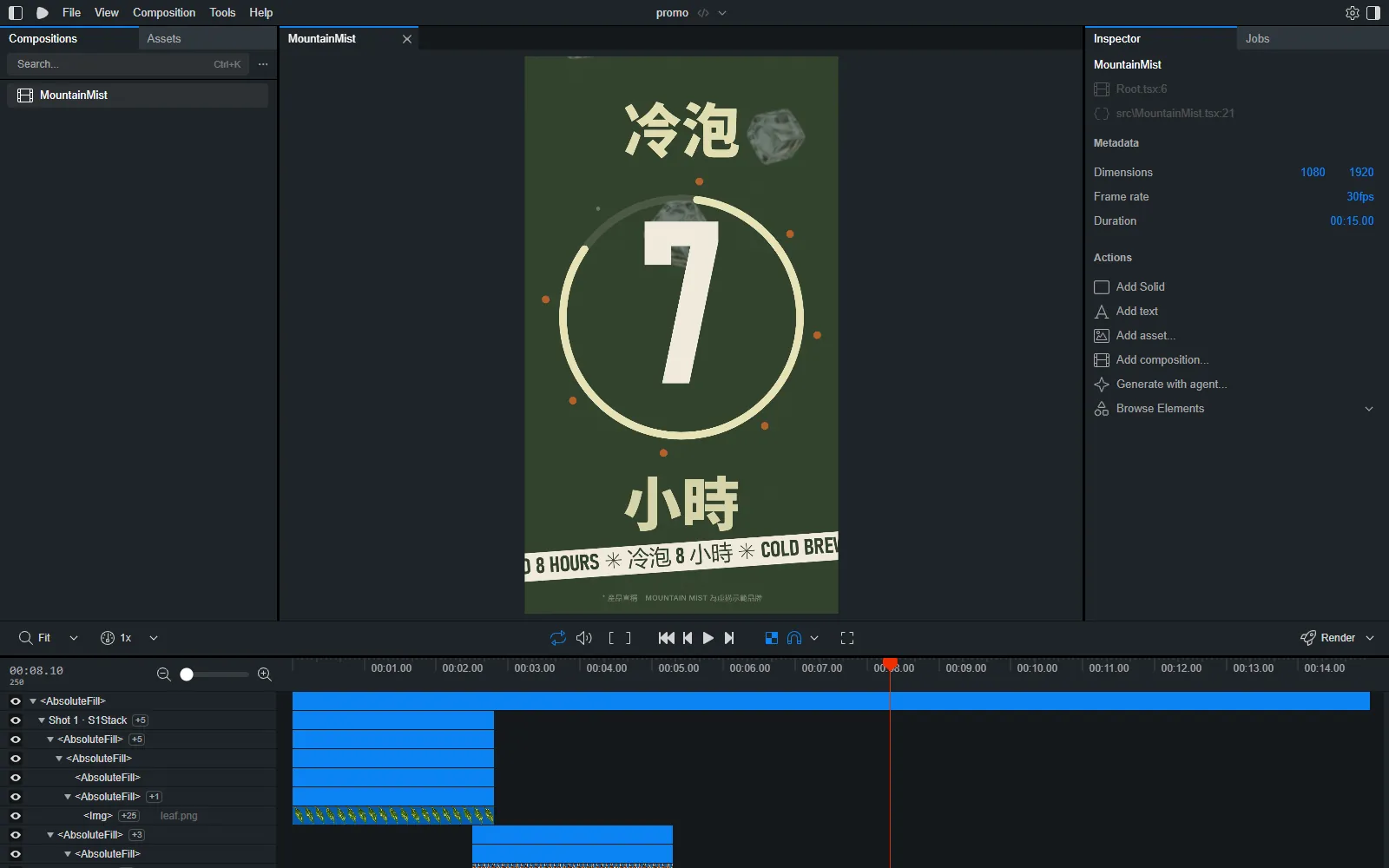Screen dimensions: 1389x868
Task: Step forward one frame
Action: (729, 638)
